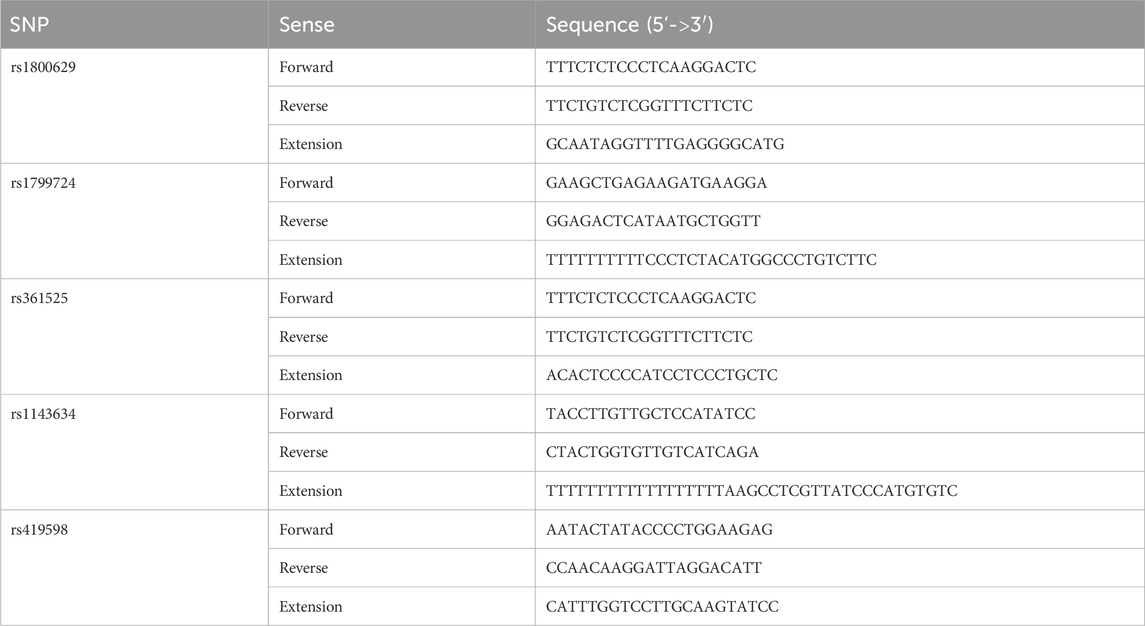The image size is (1145, 626).
Task: Click sequence GGAGACTCATAATGCTGGTT
Action: 653,221
